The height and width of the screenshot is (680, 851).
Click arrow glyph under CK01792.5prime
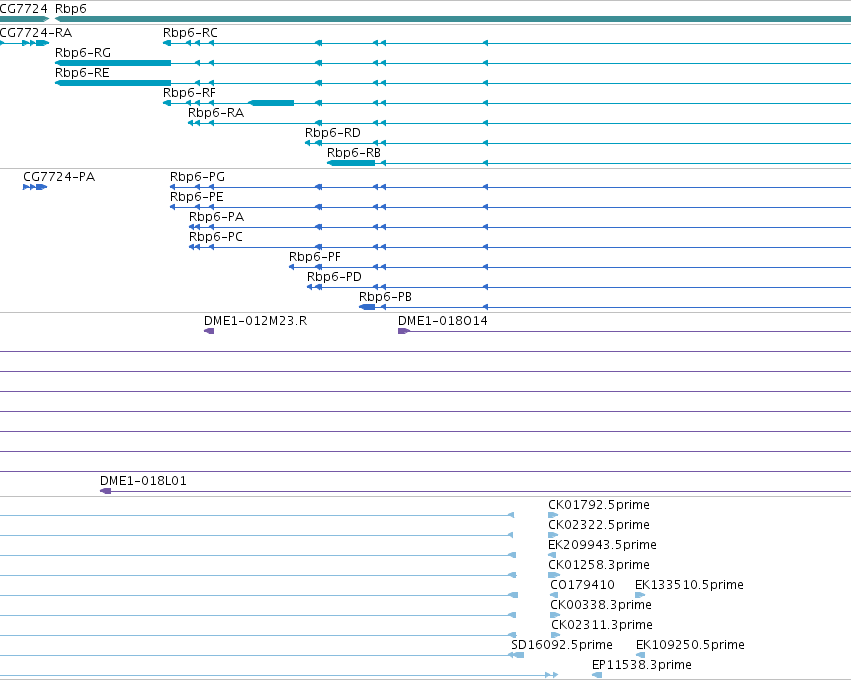(553, 515)
